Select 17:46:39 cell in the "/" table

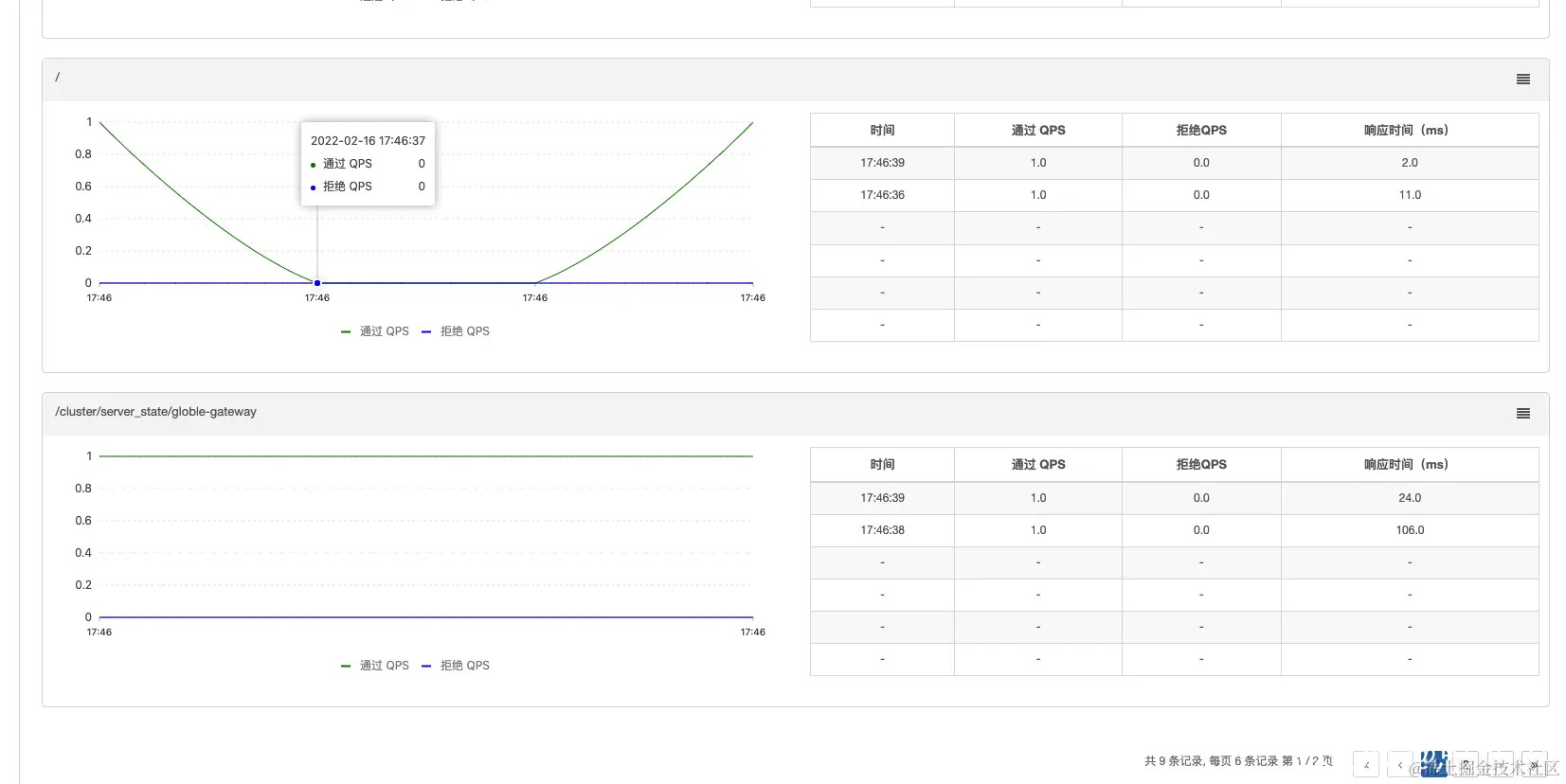pyautogui.click(x=882, y=163)
